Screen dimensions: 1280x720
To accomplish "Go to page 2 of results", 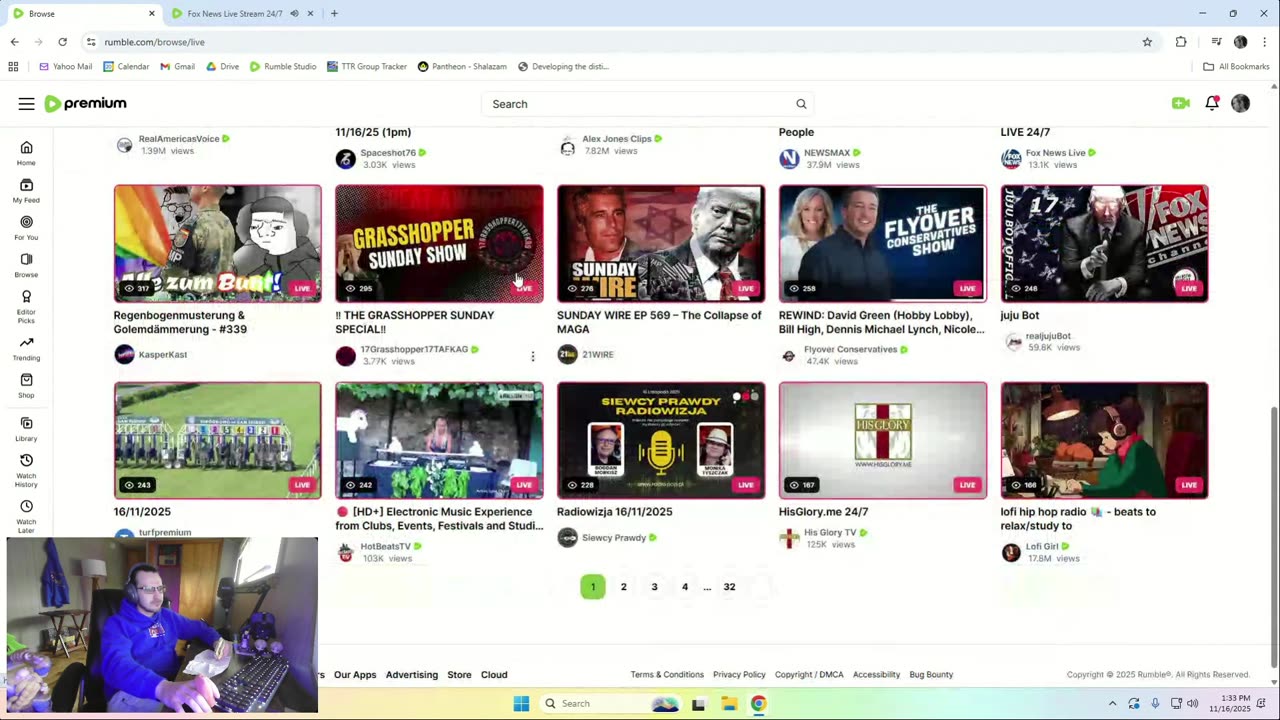I will 624,587.
